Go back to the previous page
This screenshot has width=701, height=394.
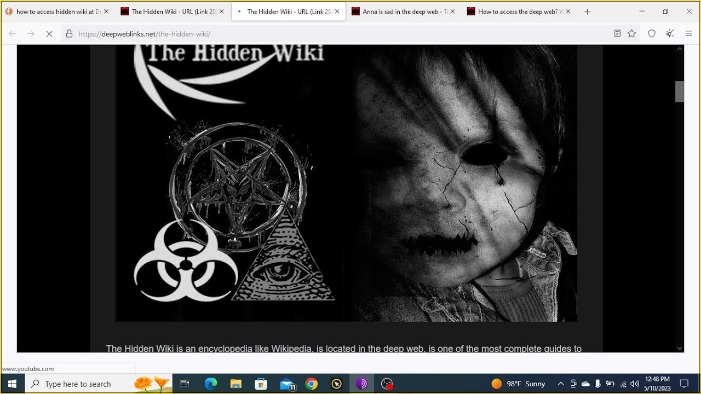point(13,34)
